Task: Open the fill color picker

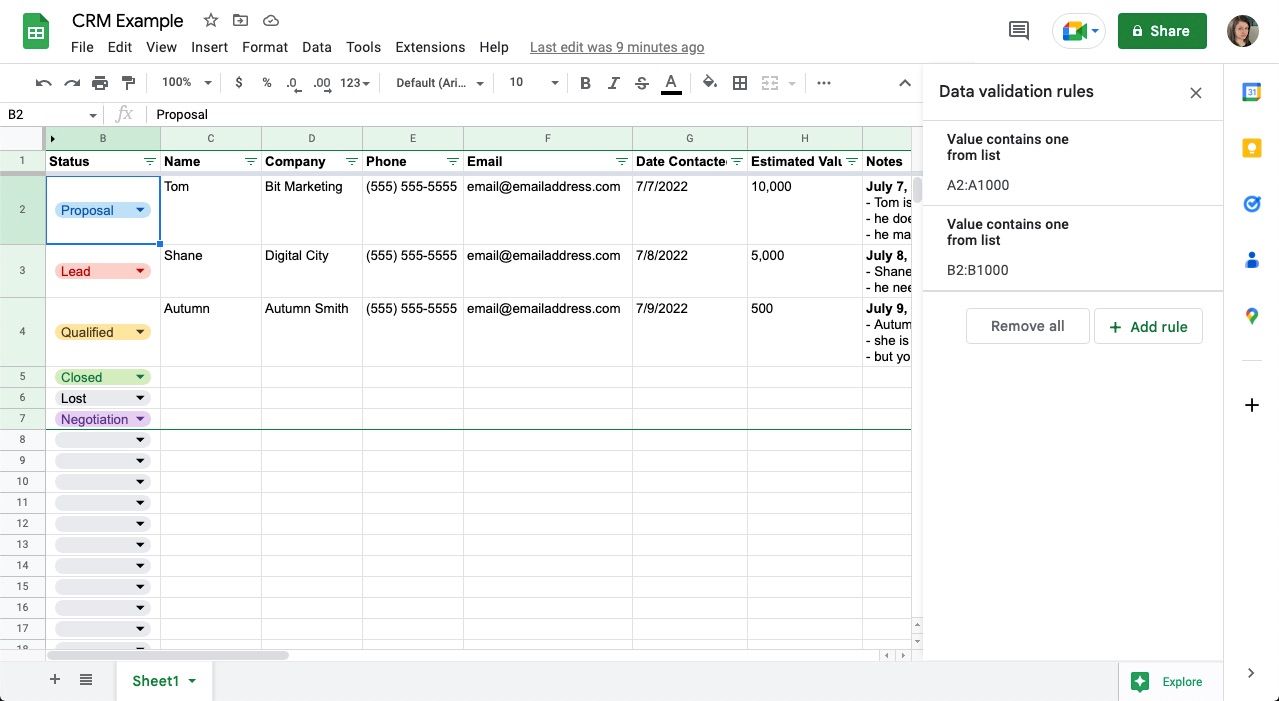Action: pos(710,83)
